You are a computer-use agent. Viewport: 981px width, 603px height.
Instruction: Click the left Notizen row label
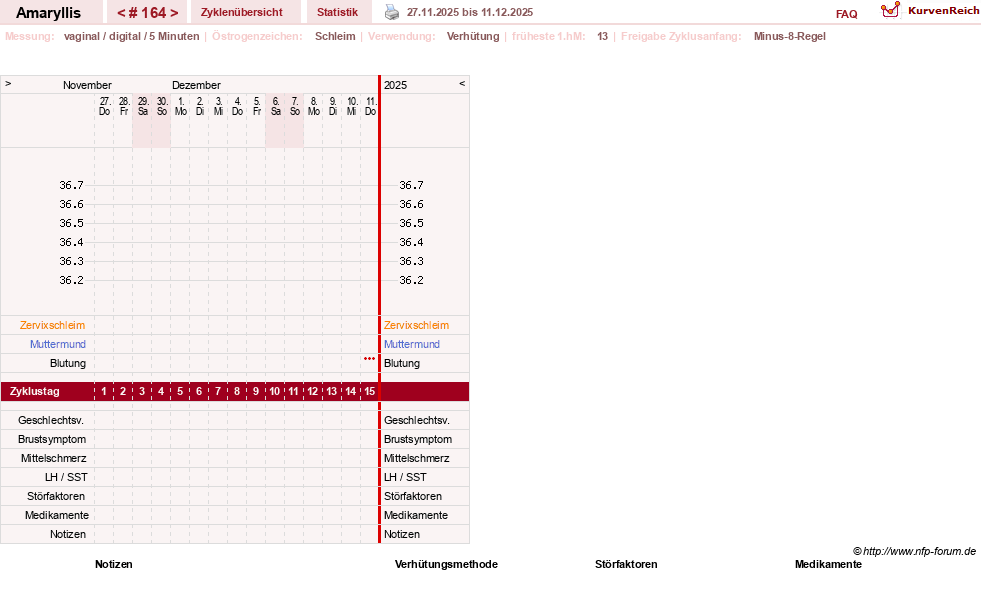(x=68, y=534)
